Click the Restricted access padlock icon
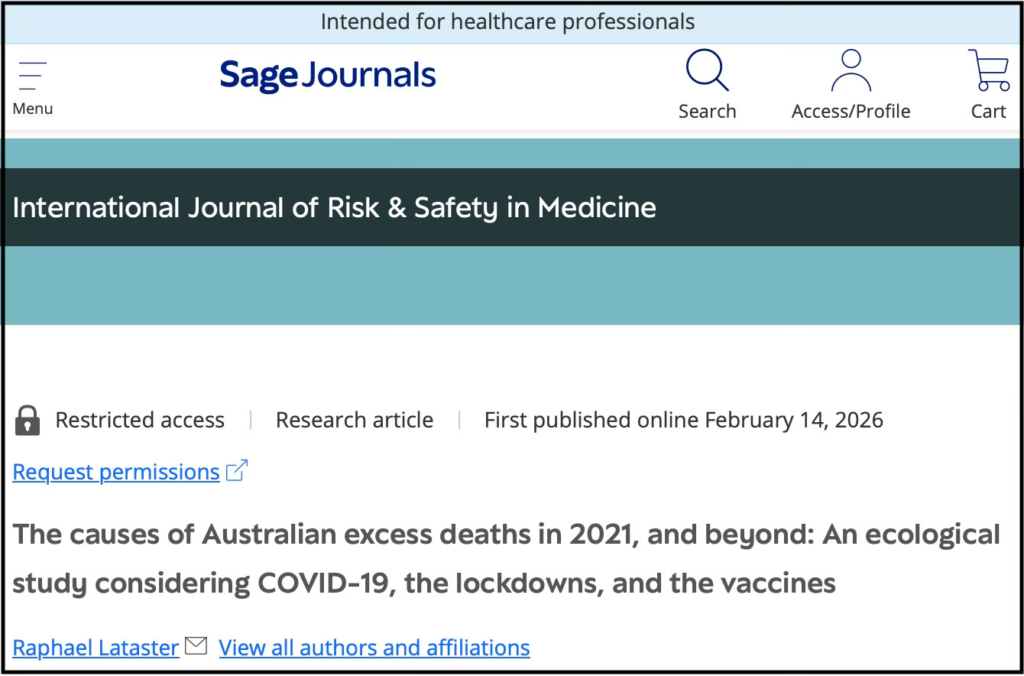Viewport: 1024px width, 676px height. 28,420
